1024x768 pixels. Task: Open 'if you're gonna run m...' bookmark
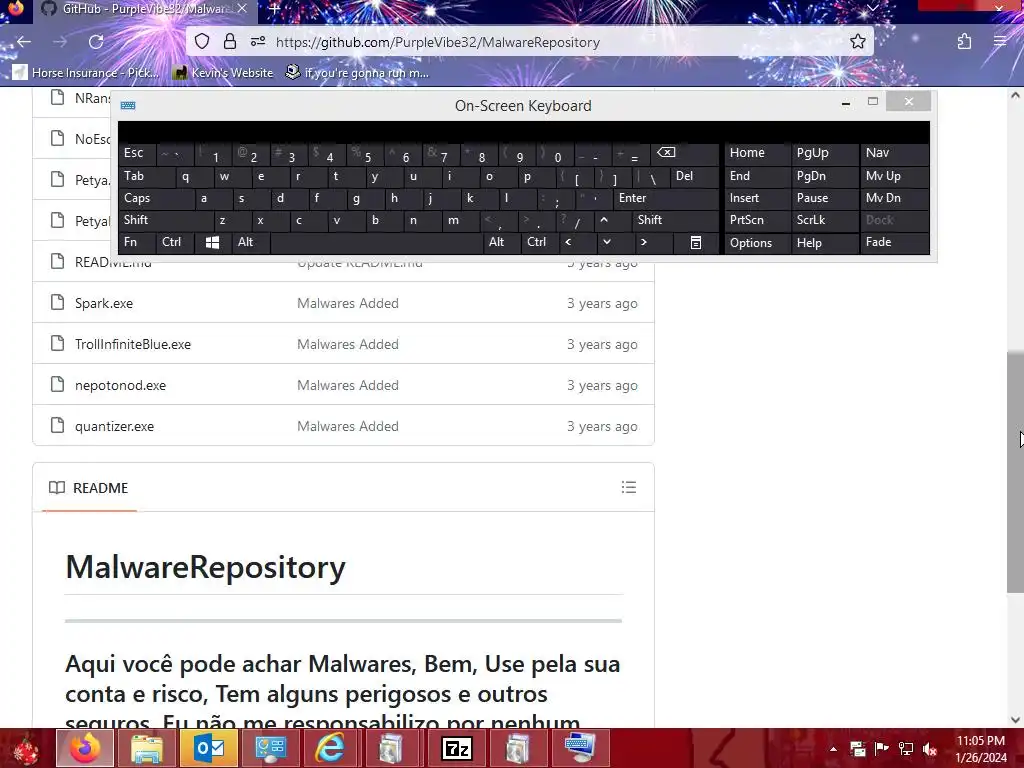(357, 72)
